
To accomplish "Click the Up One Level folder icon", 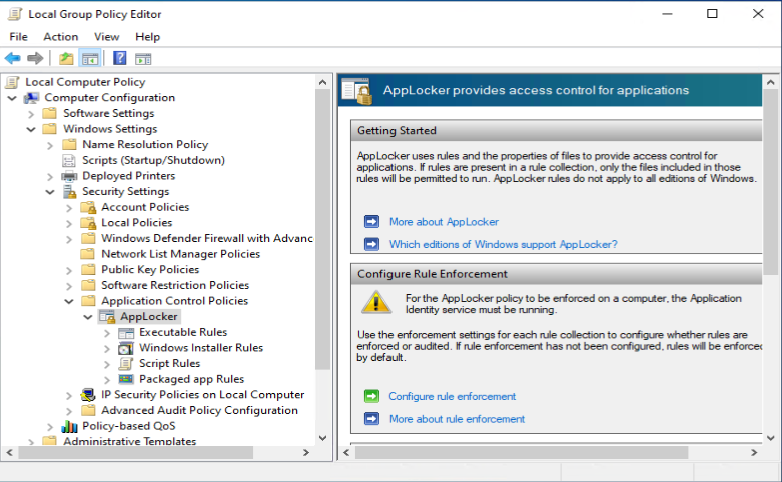I will 66,58.
